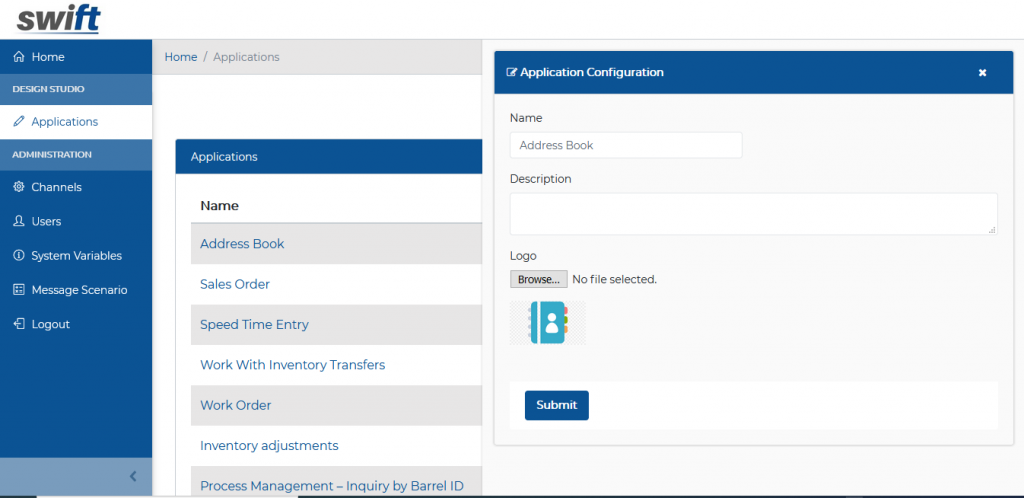Click the Name input field
Image resolution: width=1024 pixels, height=498 pixels.
(x=625, y=145)
